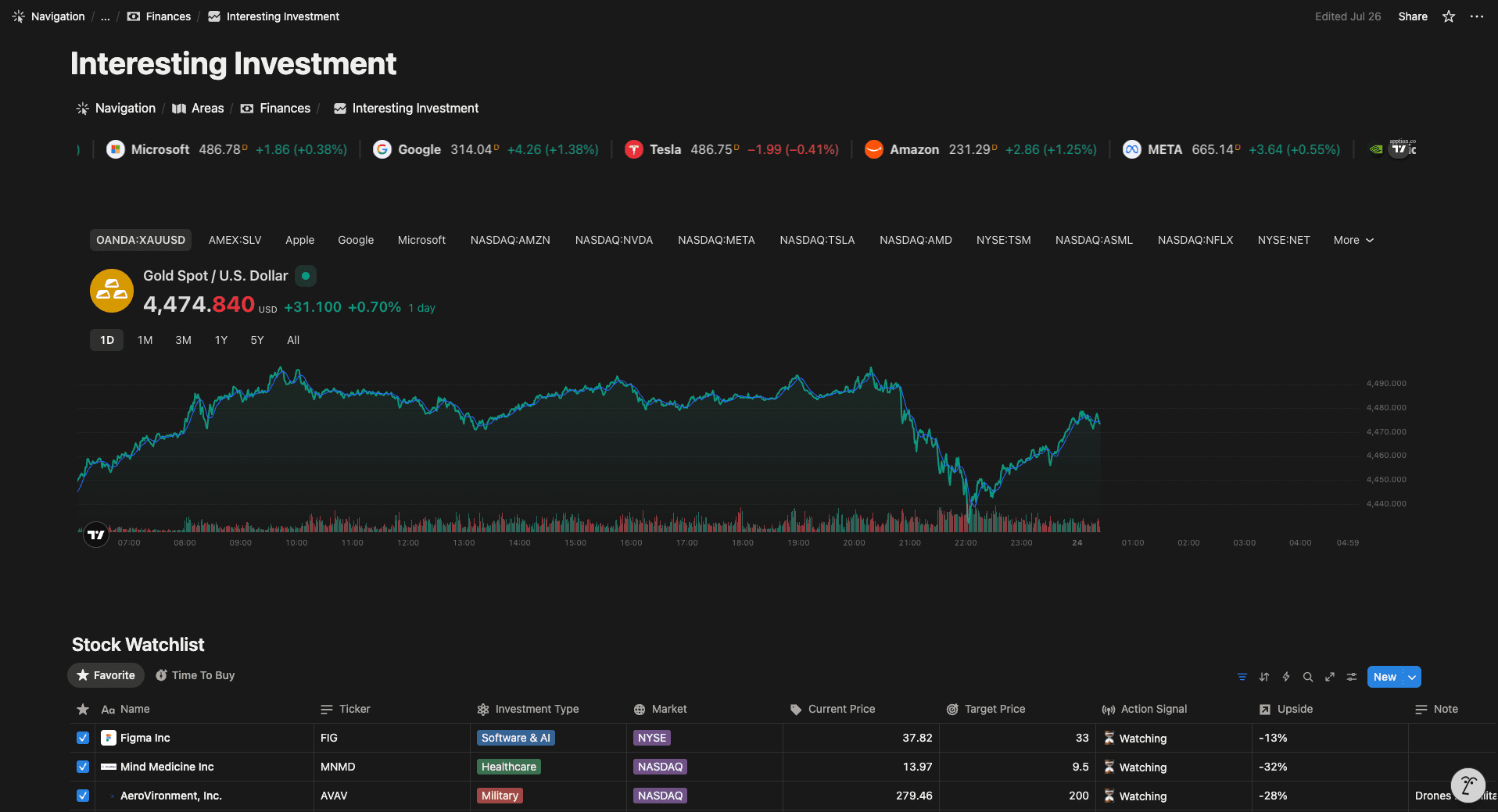Viewport: 1498px width, 812px height.
Task: Click the Microsoft logo in ticker tape
Action: point(116,149)
